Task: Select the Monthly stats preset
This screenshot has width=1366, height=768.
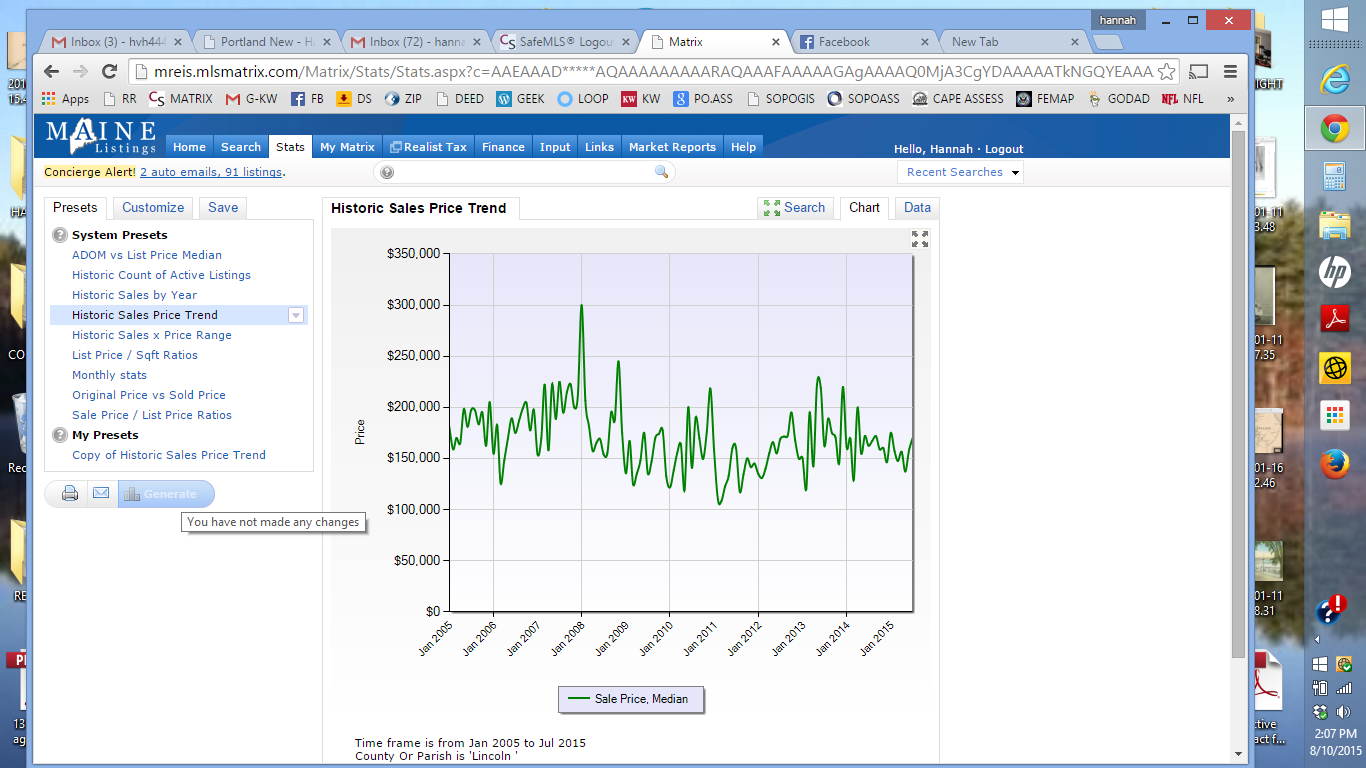Action: coord(109,375)
